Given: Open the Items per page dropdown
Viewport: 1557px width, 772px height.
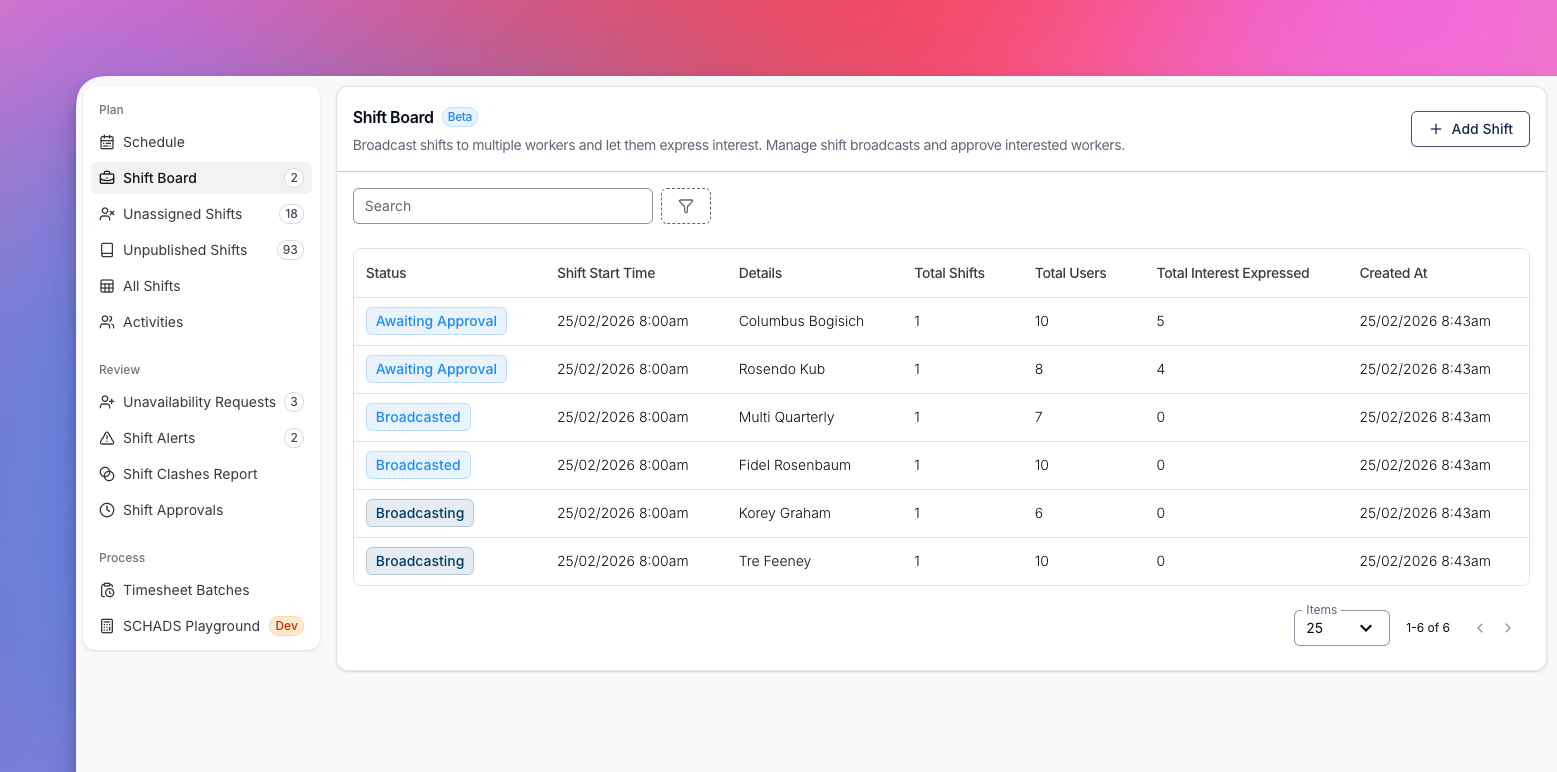Looking at the screenshot, I should 1341,628.
